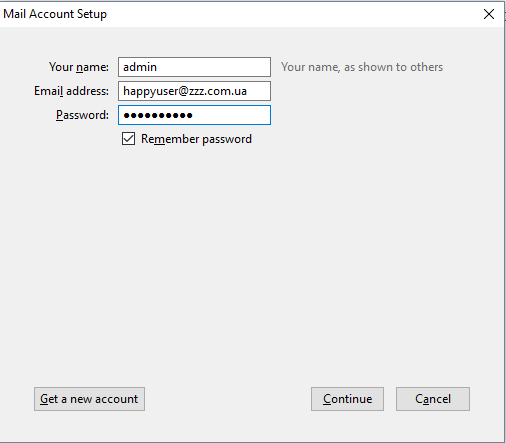506x443 pixels.
Task: Click the Mail Account Setup title text
Action: [x=55, y=14]
